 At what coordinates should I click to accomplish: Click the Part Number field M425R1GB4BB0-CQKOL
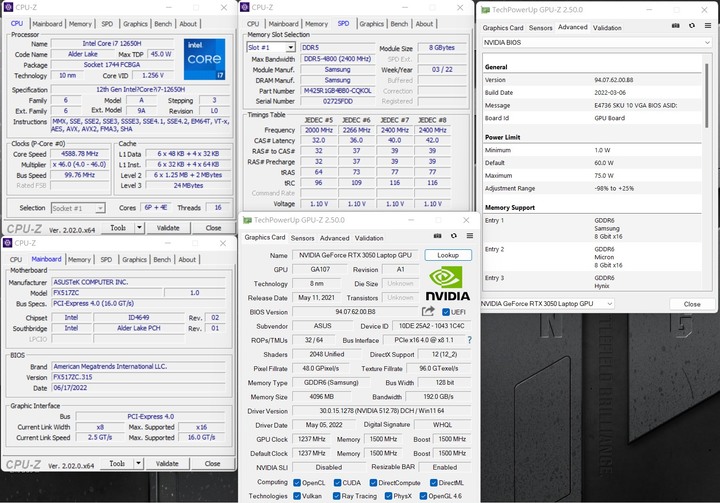point(338,90)
